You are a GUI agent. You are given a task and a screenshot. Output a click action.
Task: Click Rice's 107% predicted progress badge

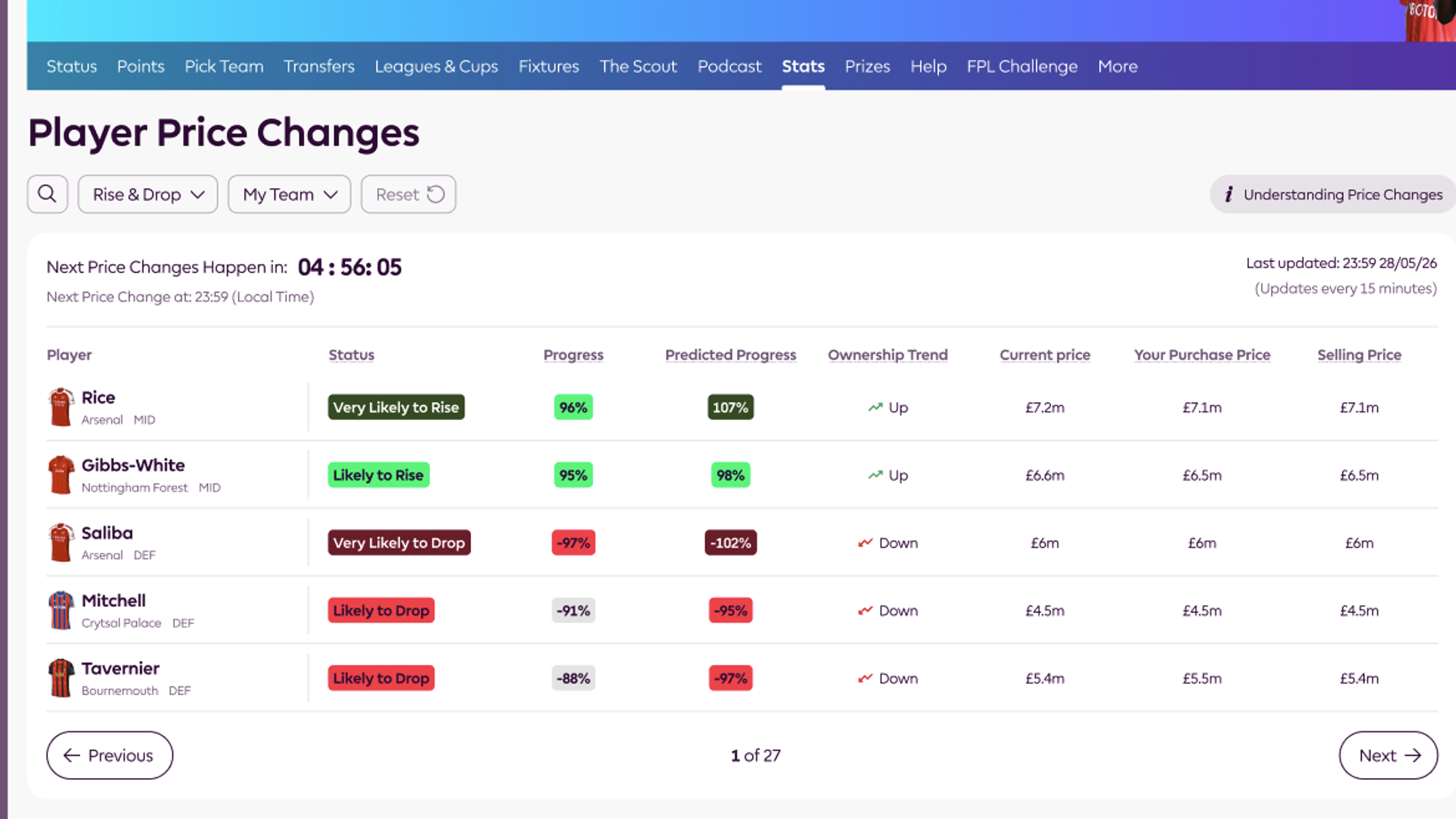pos(730,407)
